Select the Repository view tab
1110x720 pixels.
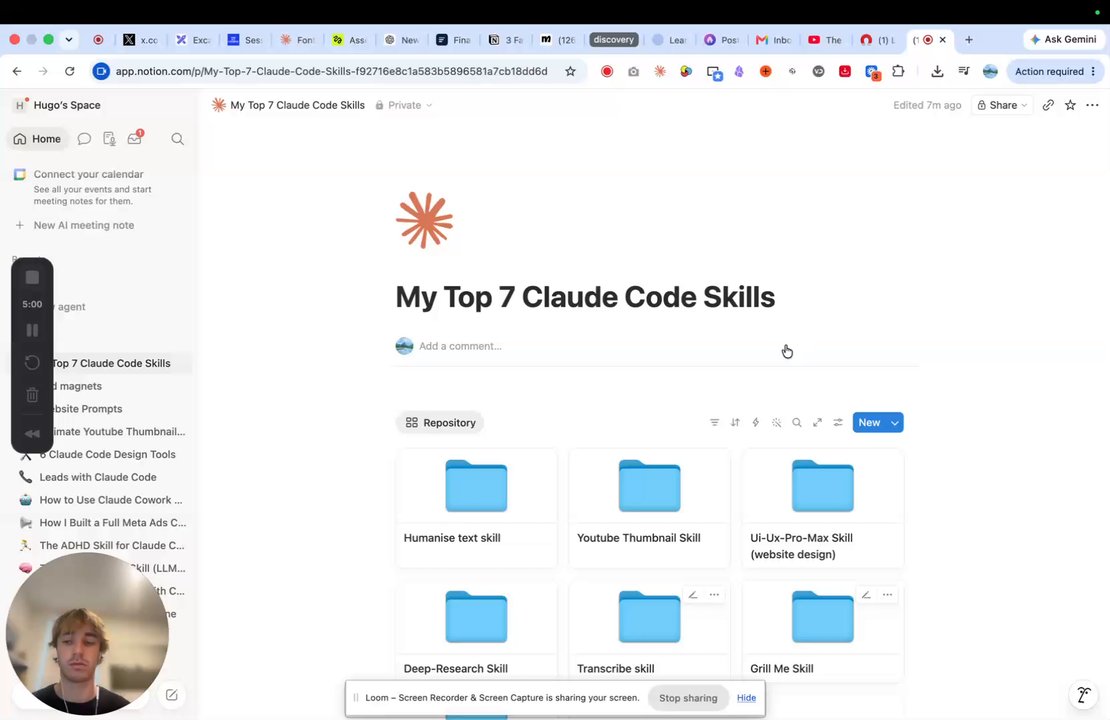[440, 423]
